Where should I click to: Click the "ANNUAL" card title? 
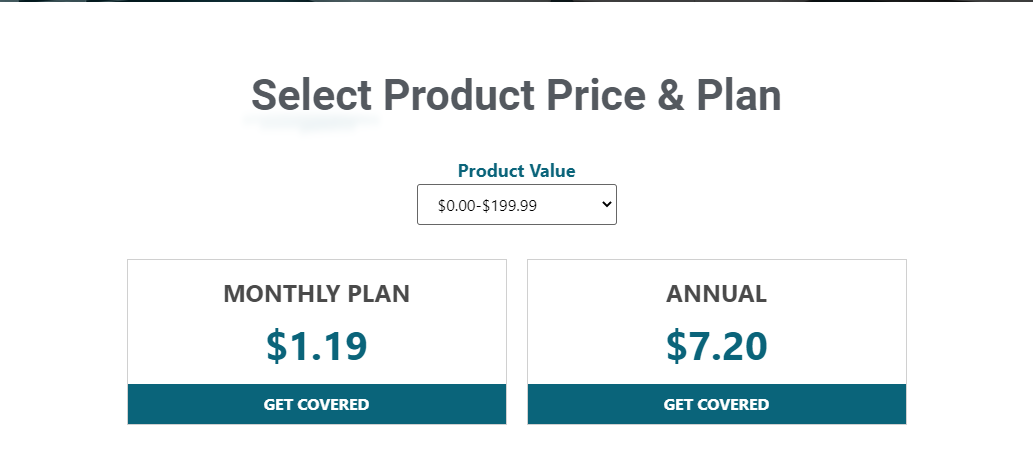click(x=716, y=295)
